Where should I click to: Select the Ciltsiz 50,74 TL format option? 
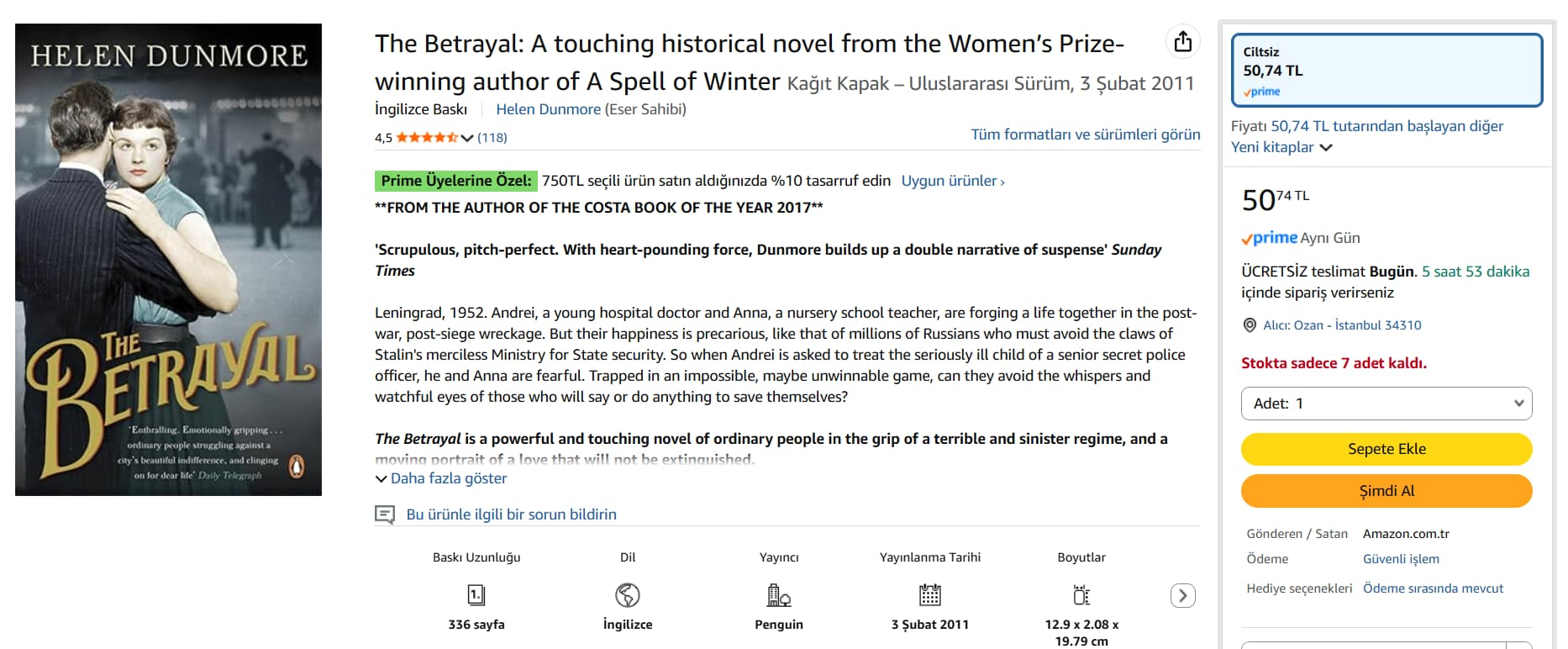[x=1386, y=71]
